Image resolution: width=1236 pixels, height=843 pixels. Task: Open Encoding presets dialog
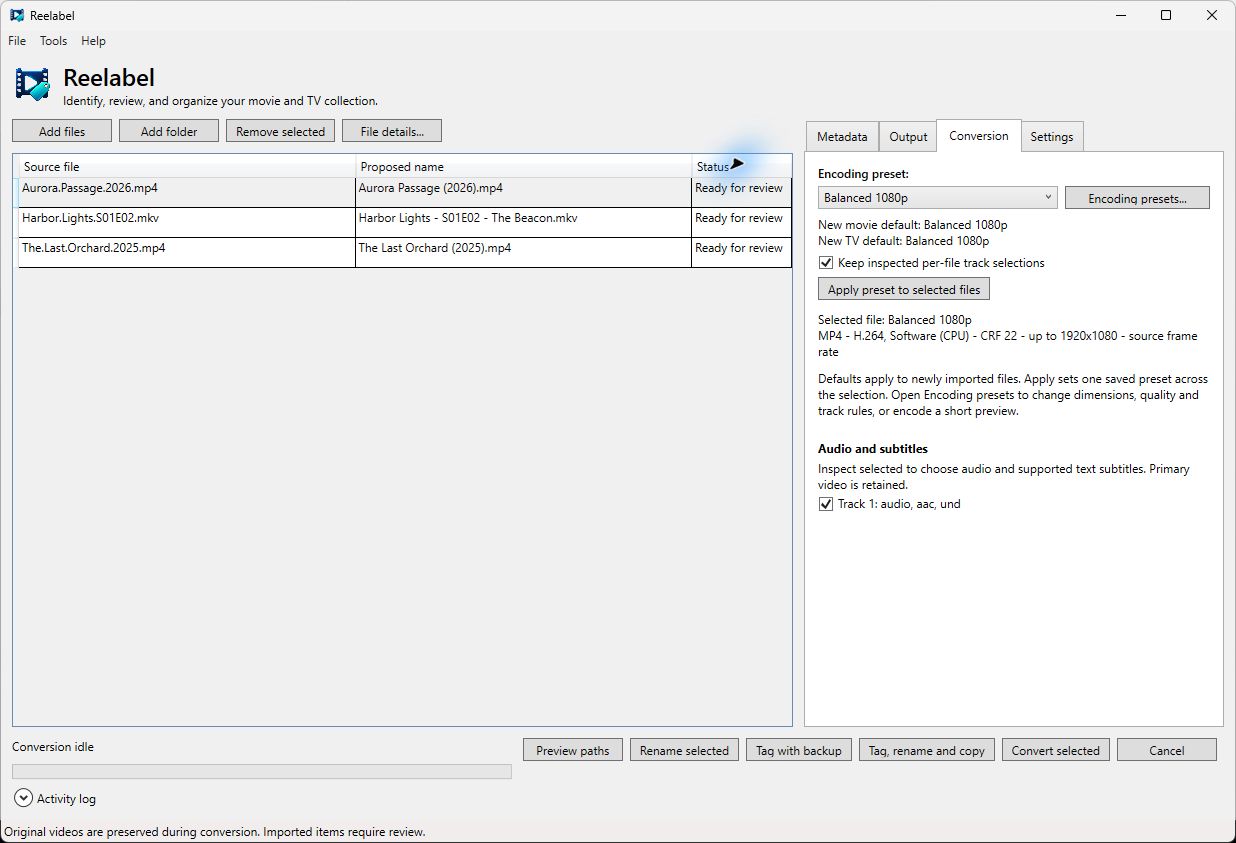[1137, 198]
